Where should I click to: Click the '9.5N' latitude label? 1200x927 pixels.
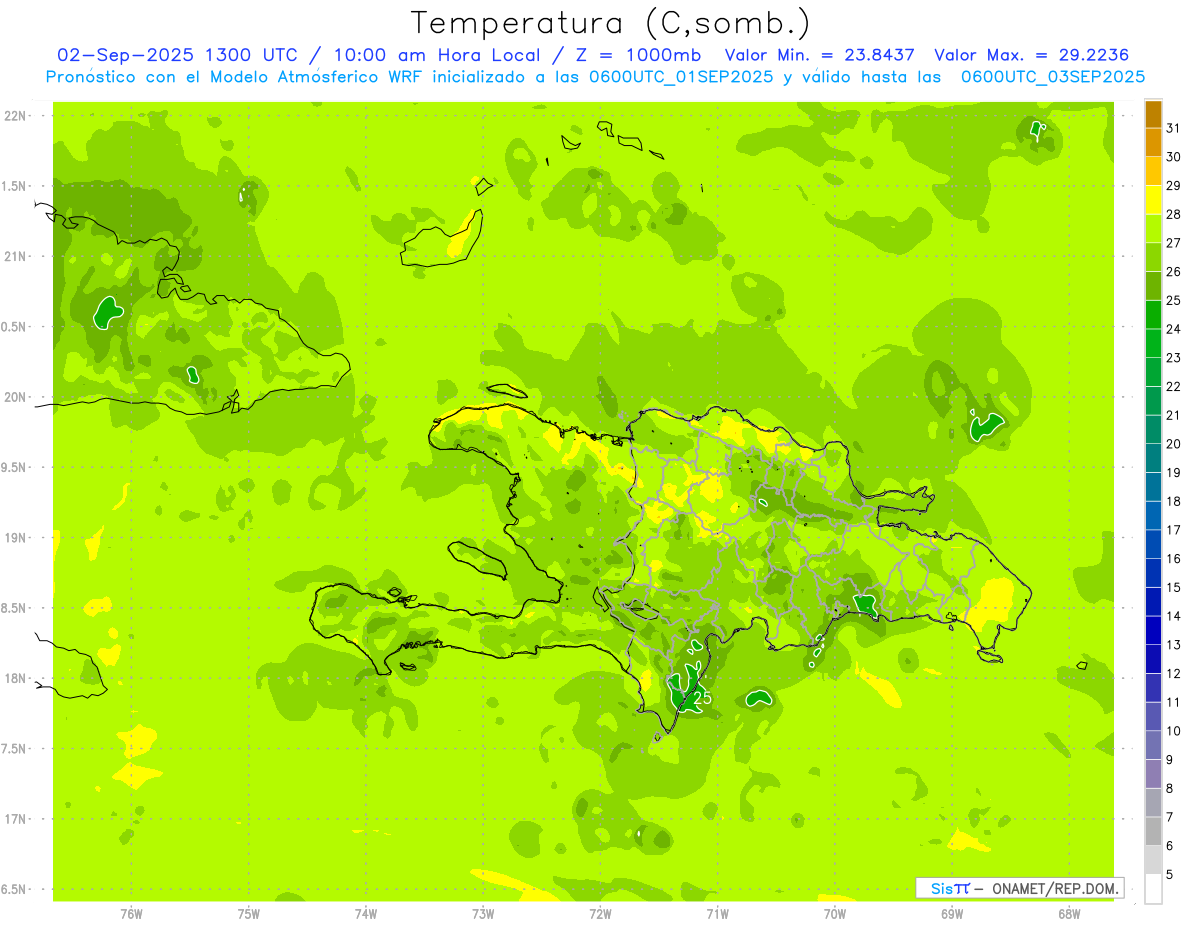15,468
